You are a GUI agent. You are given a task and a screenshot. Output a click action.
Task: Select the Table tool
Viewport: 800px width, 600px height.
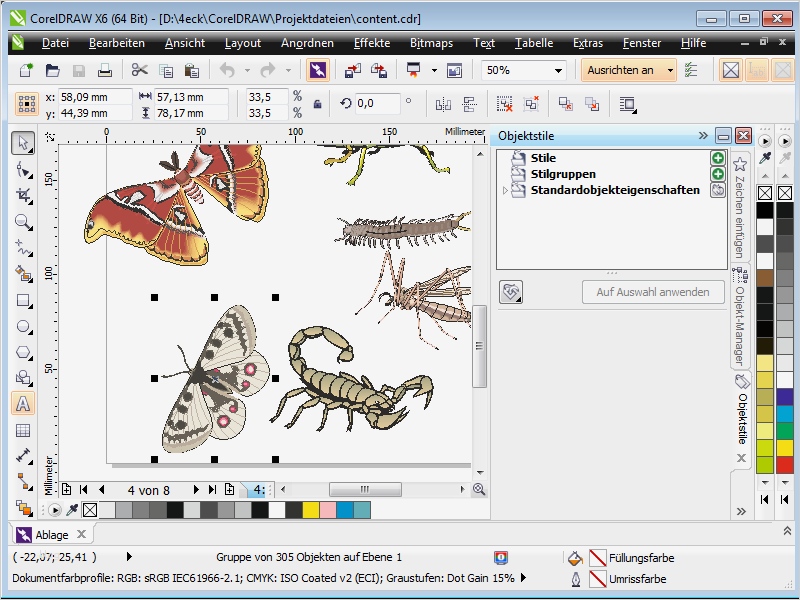pos(23,430)
